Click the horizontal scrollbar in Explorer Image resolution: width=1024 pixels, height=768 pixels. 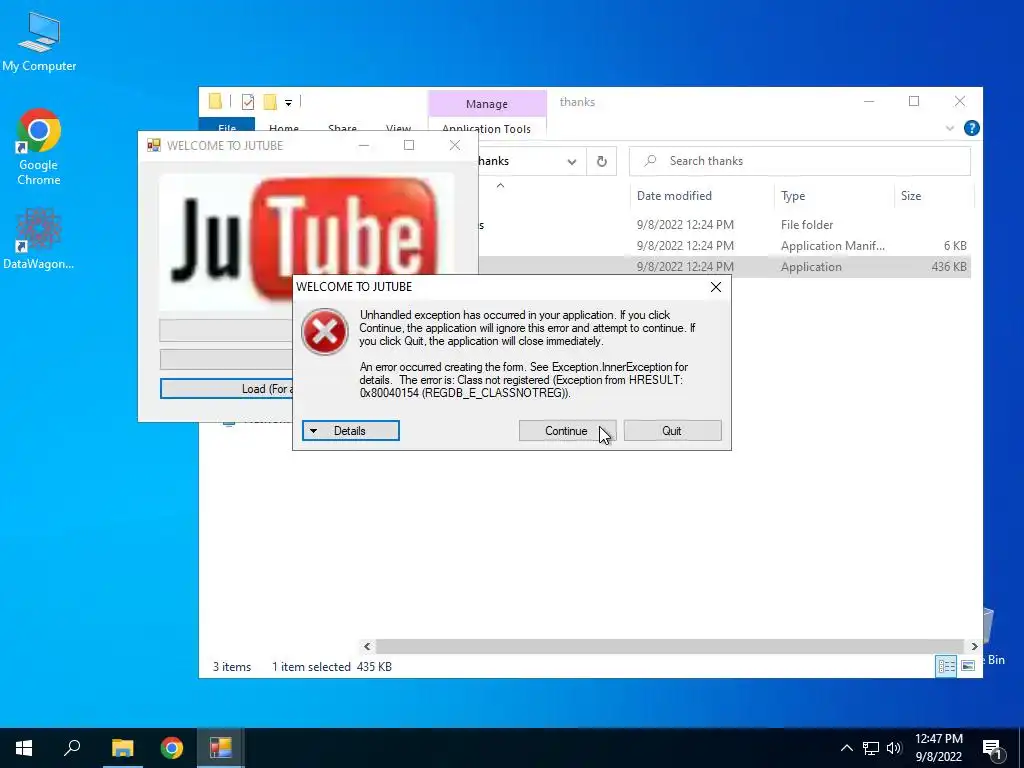coord(670,646)
